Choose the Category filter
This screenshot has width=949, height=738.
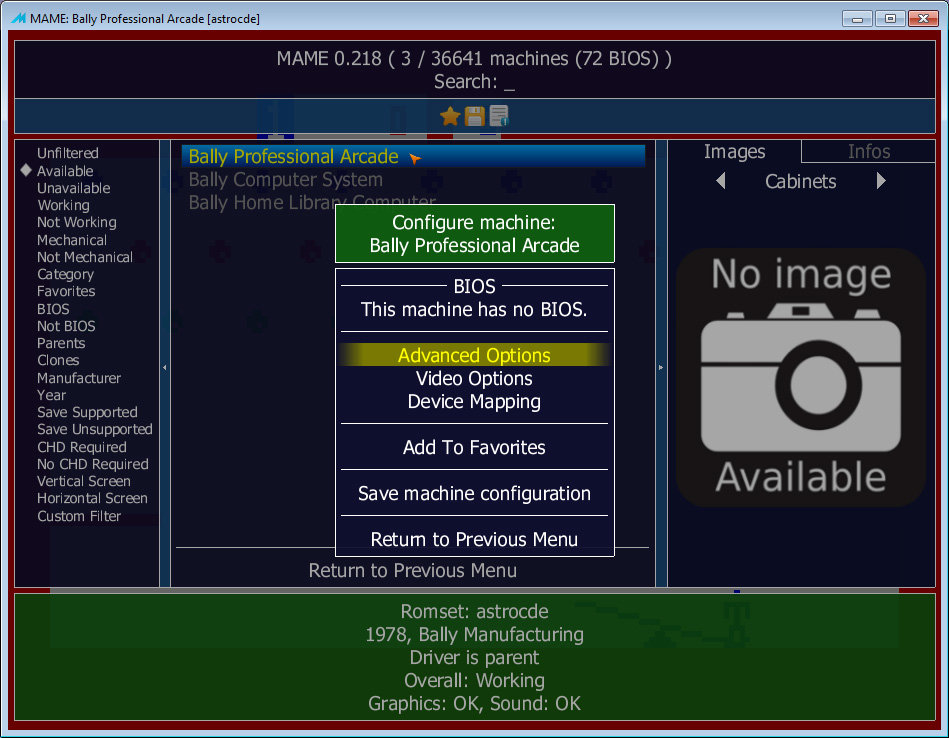[x=65, y=274]
